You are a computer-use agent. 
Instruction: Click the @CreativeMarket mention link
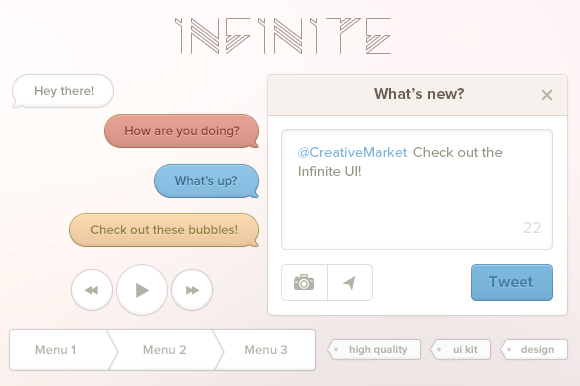(x=352, y=152)
